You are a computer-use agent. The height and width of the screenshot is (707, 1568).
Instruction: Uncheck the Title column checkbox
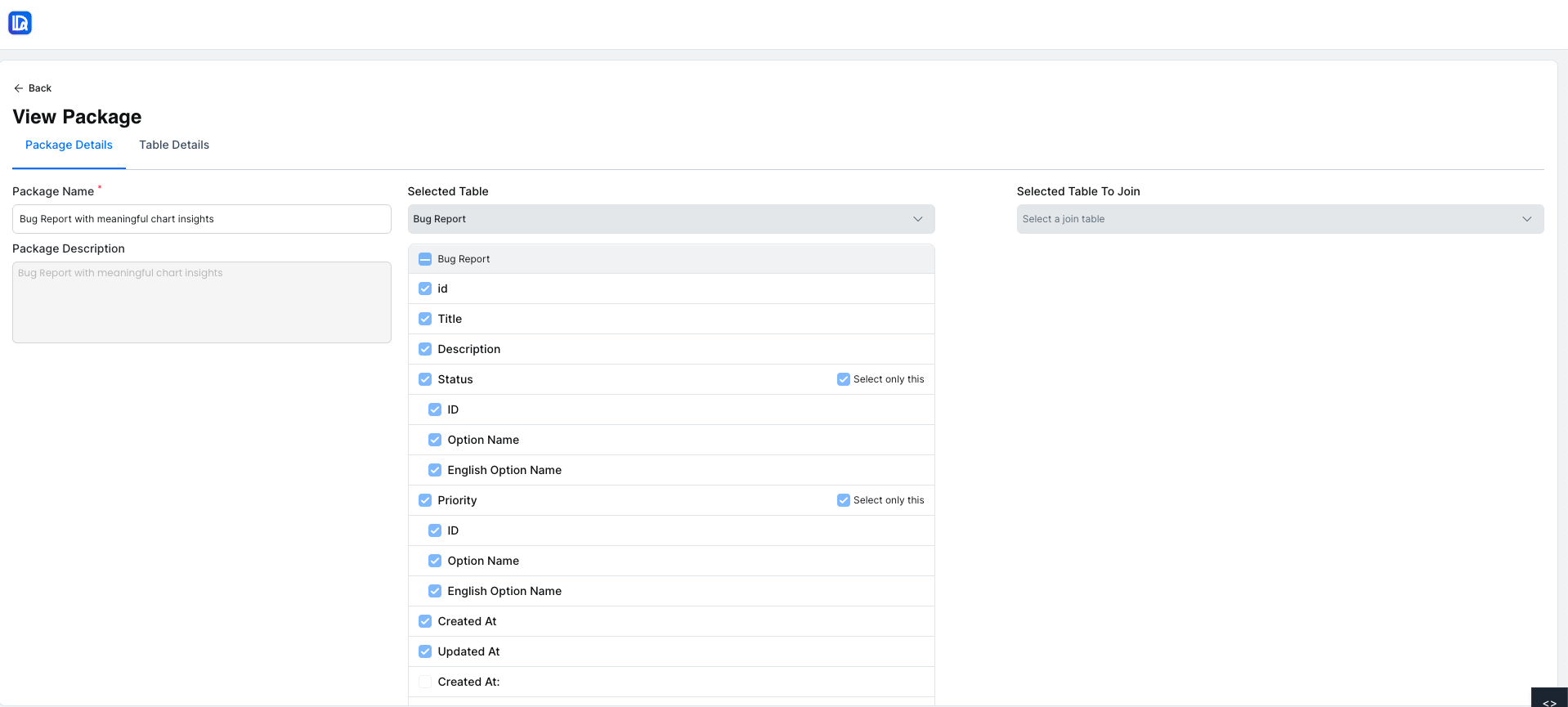tap(425, 319)
